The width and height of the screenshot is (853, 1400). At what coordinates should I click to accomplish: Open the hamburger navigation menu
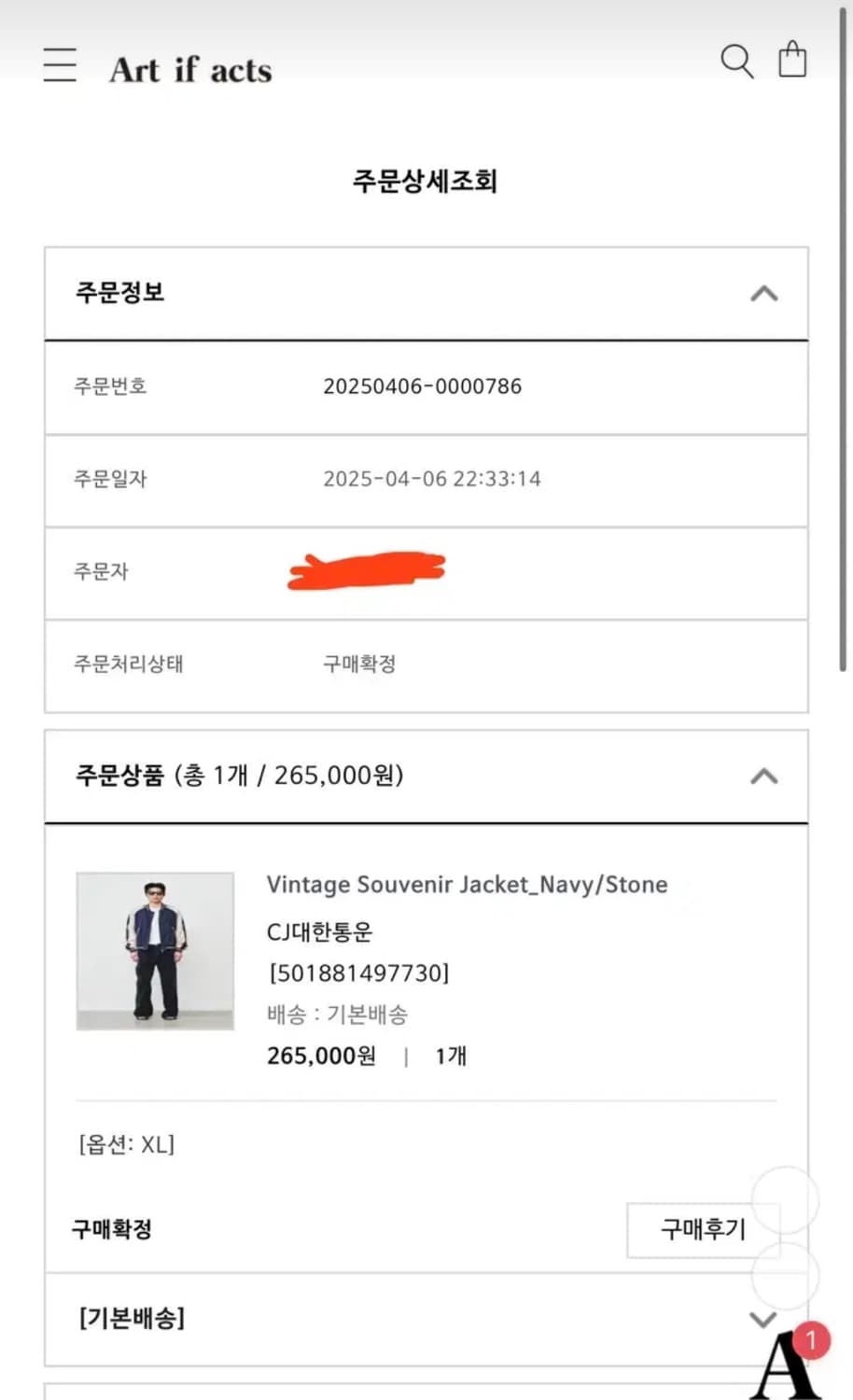61,64
